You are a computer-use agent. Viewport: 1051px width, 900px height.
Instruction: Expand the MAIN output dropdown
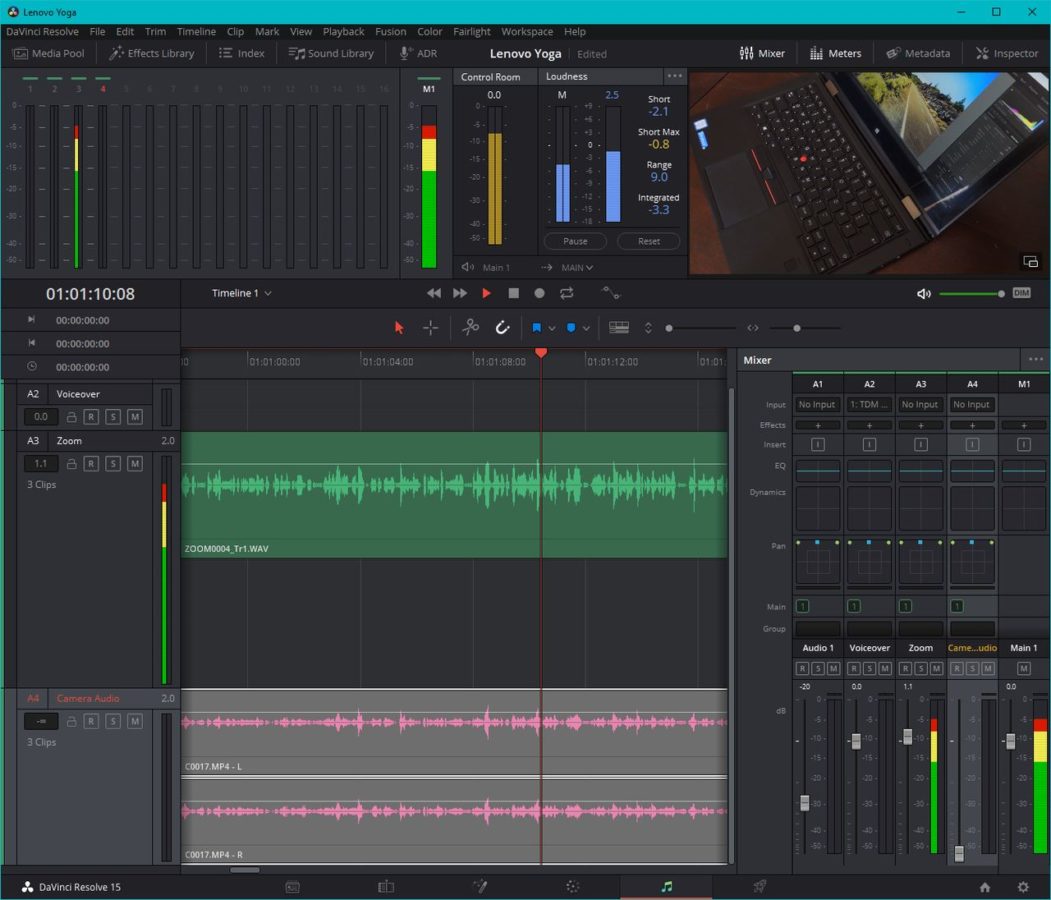tap(576, 267)
